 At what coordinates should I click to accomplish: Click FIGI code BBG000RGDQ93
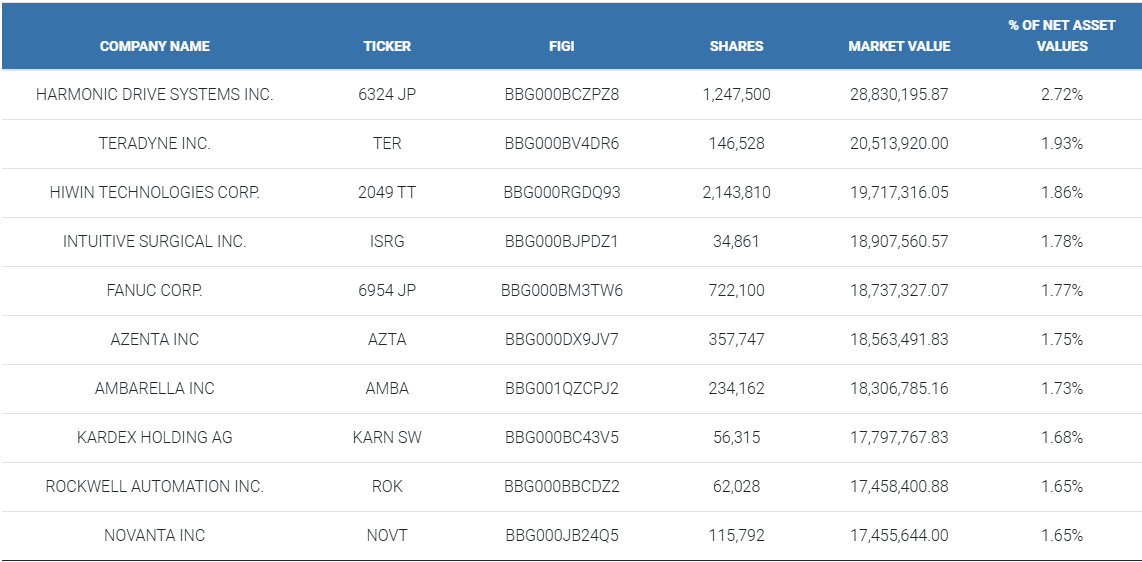562,192
